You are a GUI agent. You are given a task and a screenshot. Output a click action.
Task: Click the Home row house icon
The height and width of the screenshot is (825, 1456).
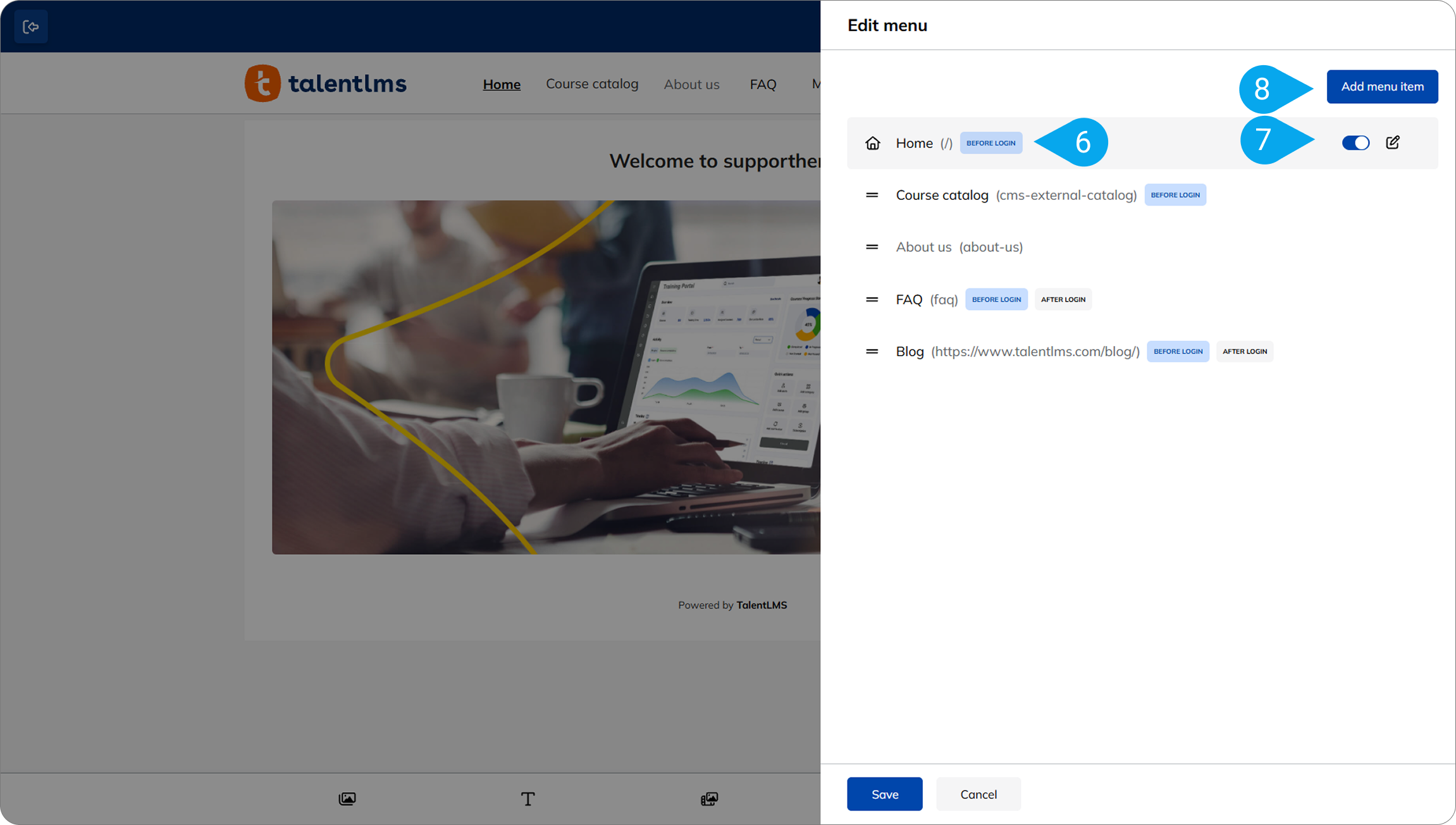pos(873,143)
